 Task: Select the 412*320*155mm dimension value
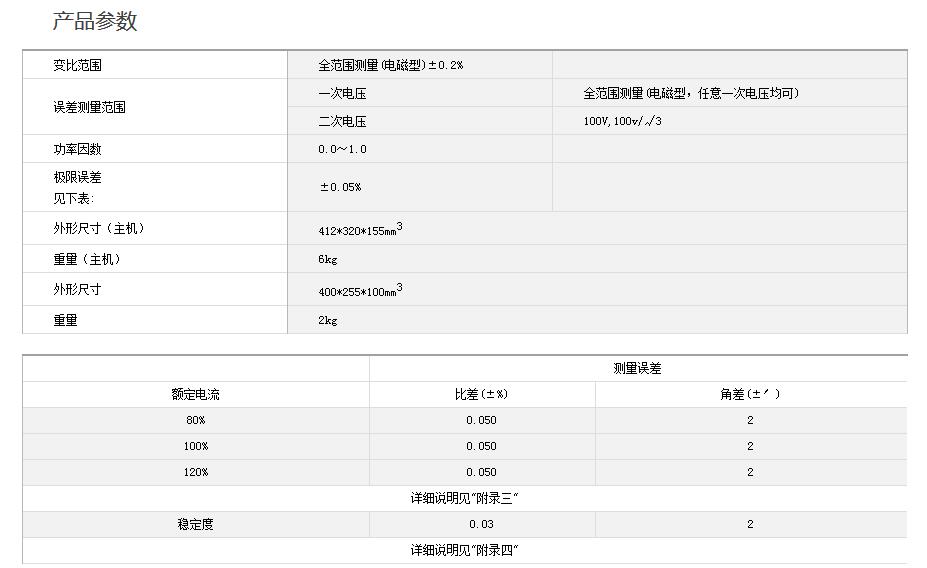click(360, 229)
